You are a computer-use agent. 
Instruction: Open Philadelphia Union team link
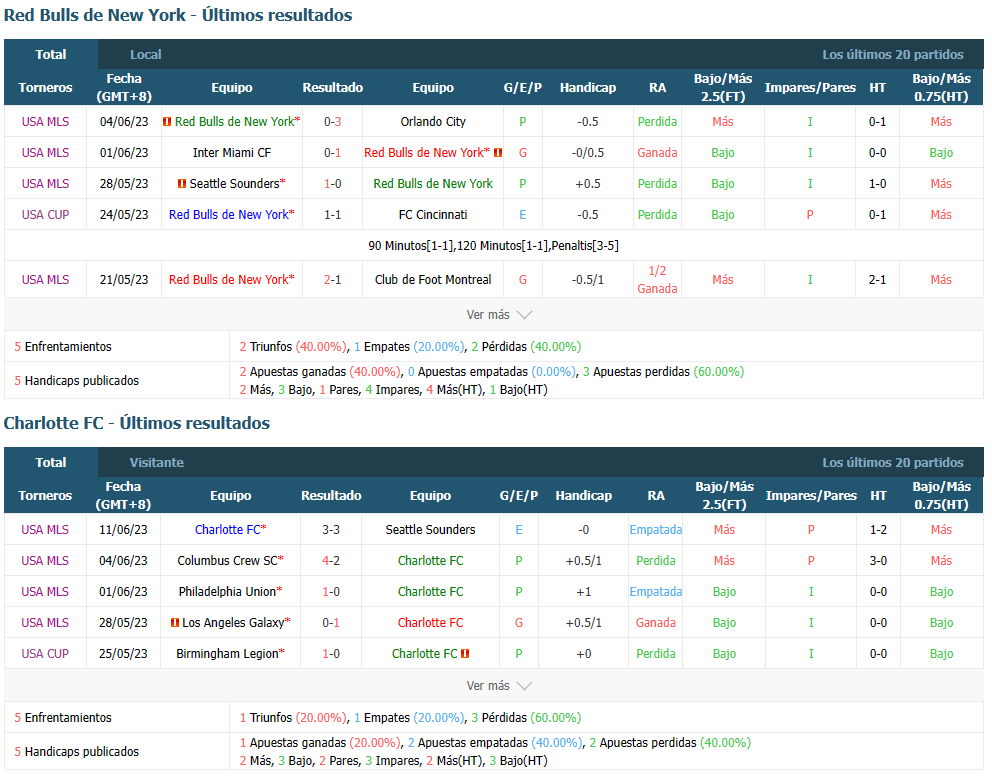tap(227, 591)
